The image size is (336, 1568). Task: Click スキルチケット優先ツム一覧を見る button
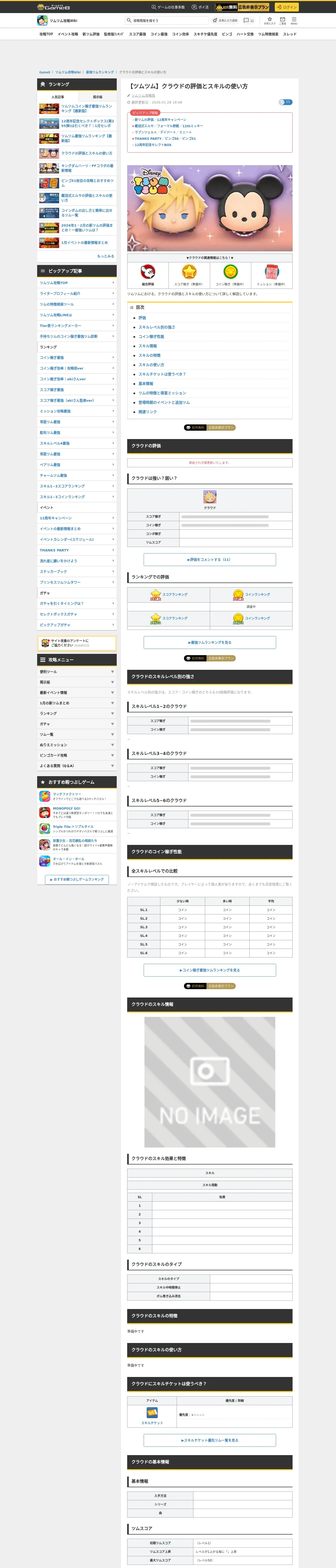click(210, 1440)
